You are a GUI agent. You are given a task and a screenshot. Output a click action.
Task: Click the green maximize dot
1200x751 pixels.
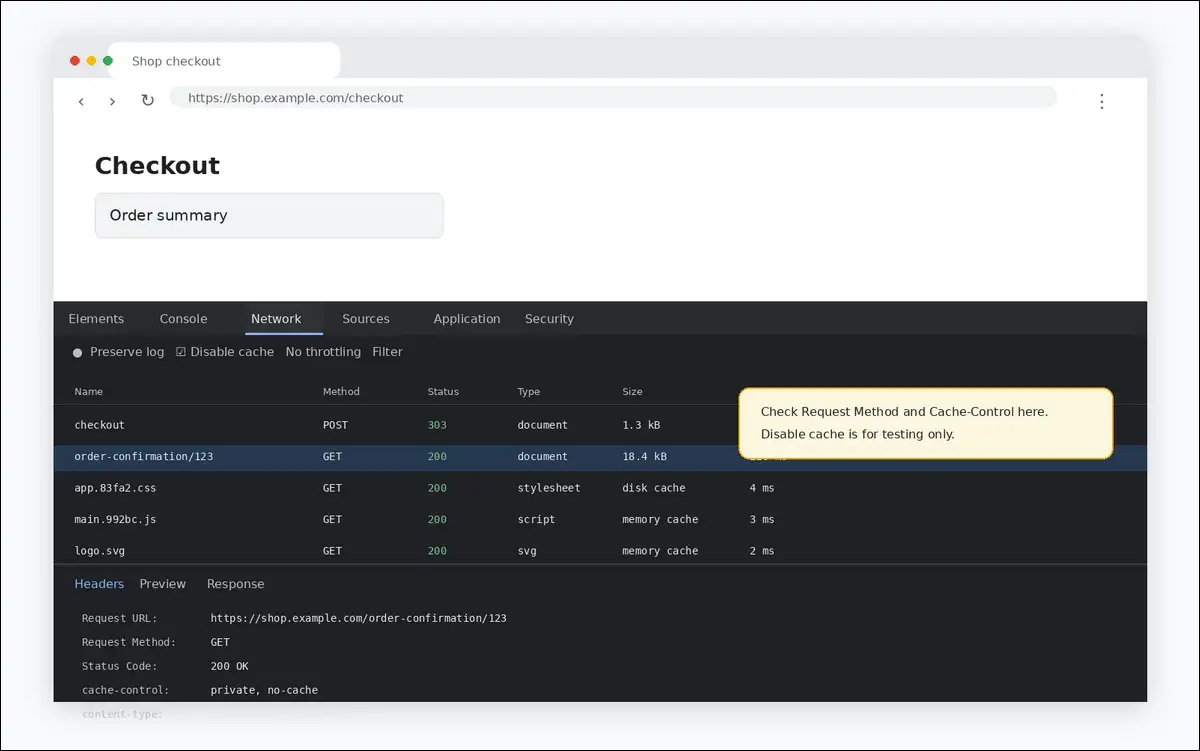[x=108, y=61]
